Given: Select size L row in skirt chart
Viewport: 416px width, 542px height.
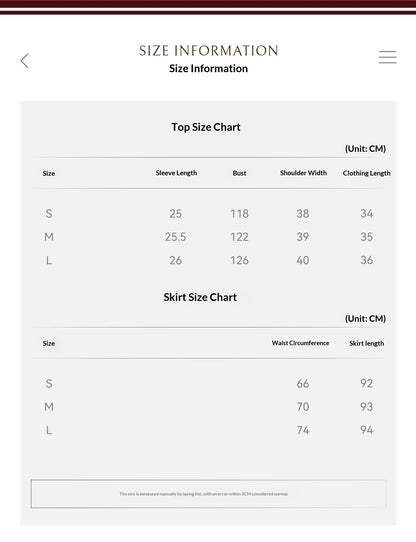Looking at the screenshot, I should (x=209, y=430).
